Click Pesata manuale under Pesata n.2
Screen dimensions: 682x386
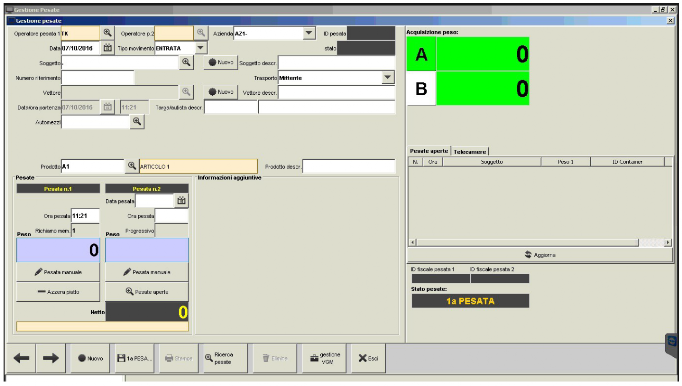(147, 272)
